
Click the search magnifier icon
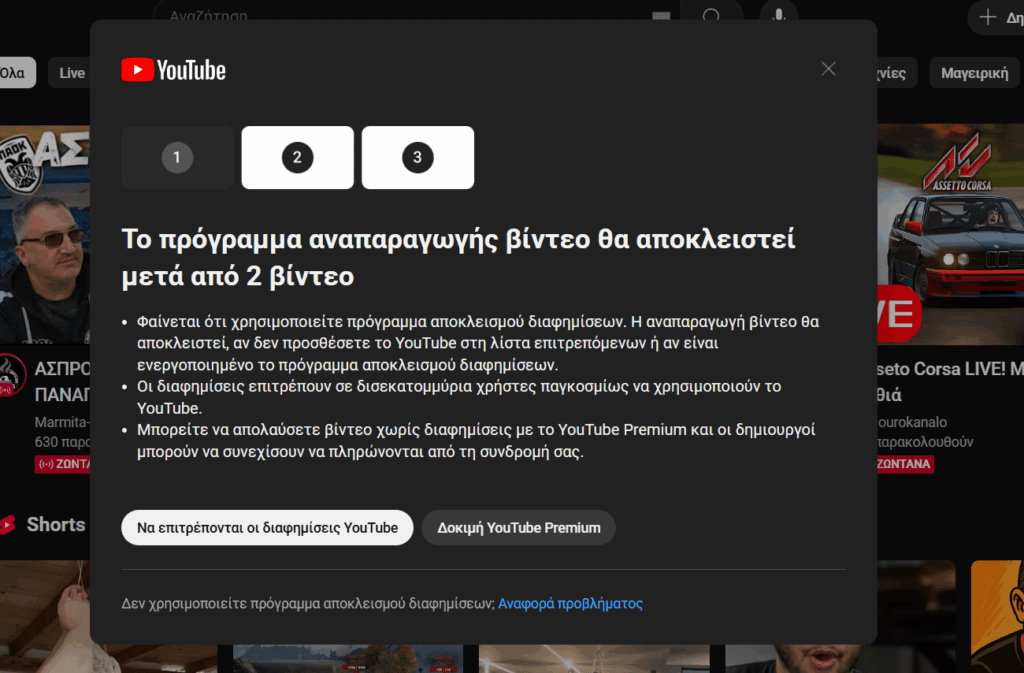click(x=711, y=14)
